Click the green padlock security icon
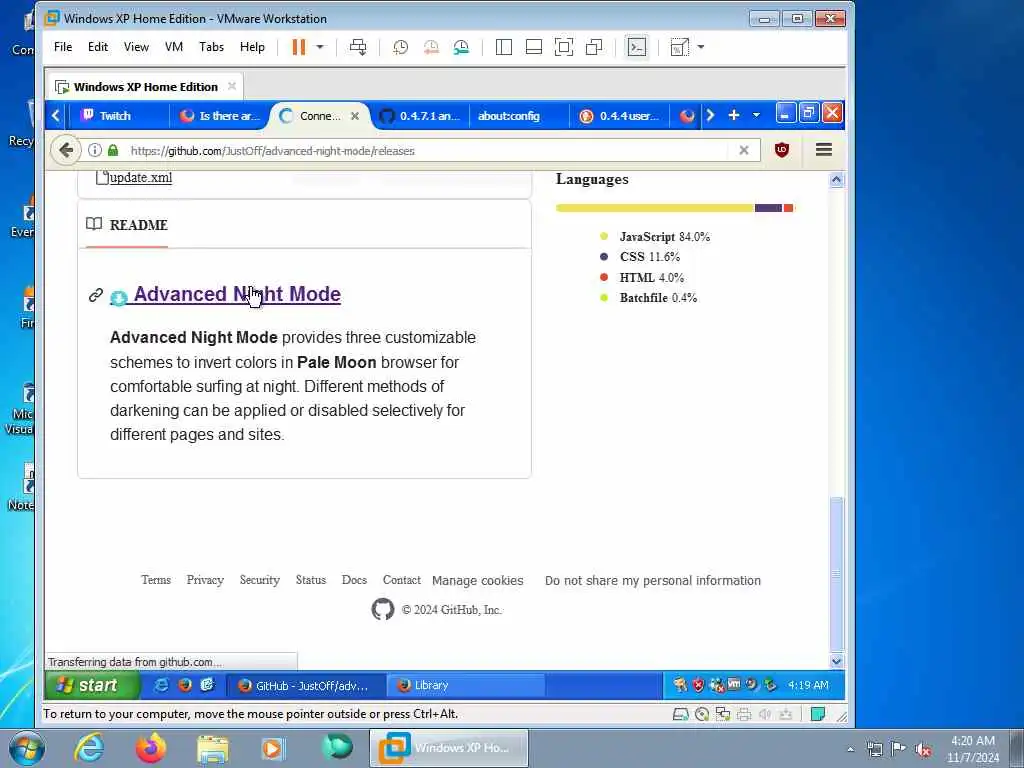Image resolution: width=1024 pixels, height=768 pixels. [x=113, y=150]
